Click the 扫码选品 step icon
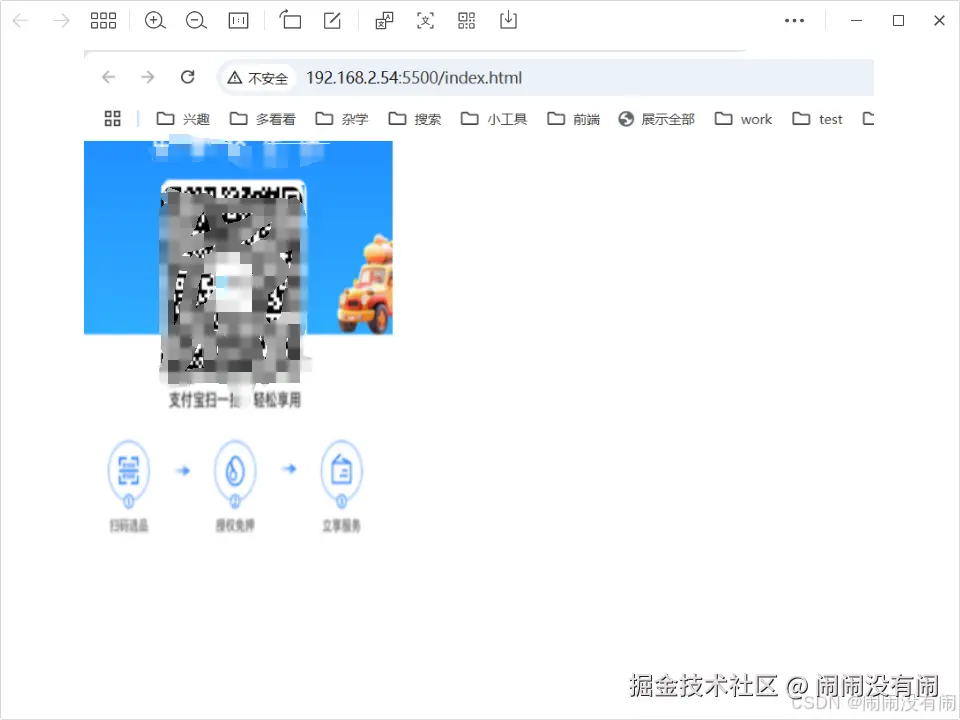This screenshot has height=720, width=960. 129,470
